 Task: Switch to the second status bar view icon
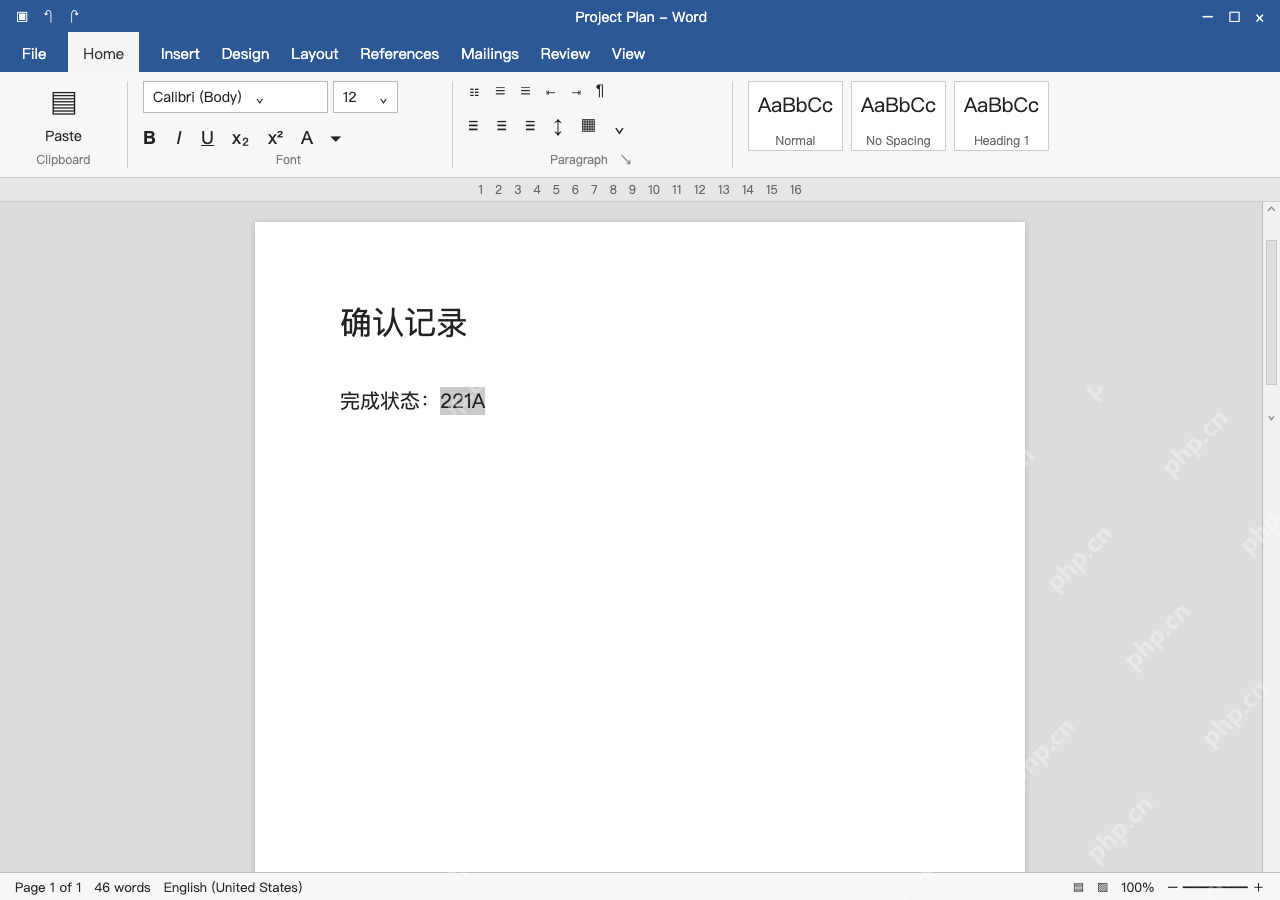[1103, 887]
